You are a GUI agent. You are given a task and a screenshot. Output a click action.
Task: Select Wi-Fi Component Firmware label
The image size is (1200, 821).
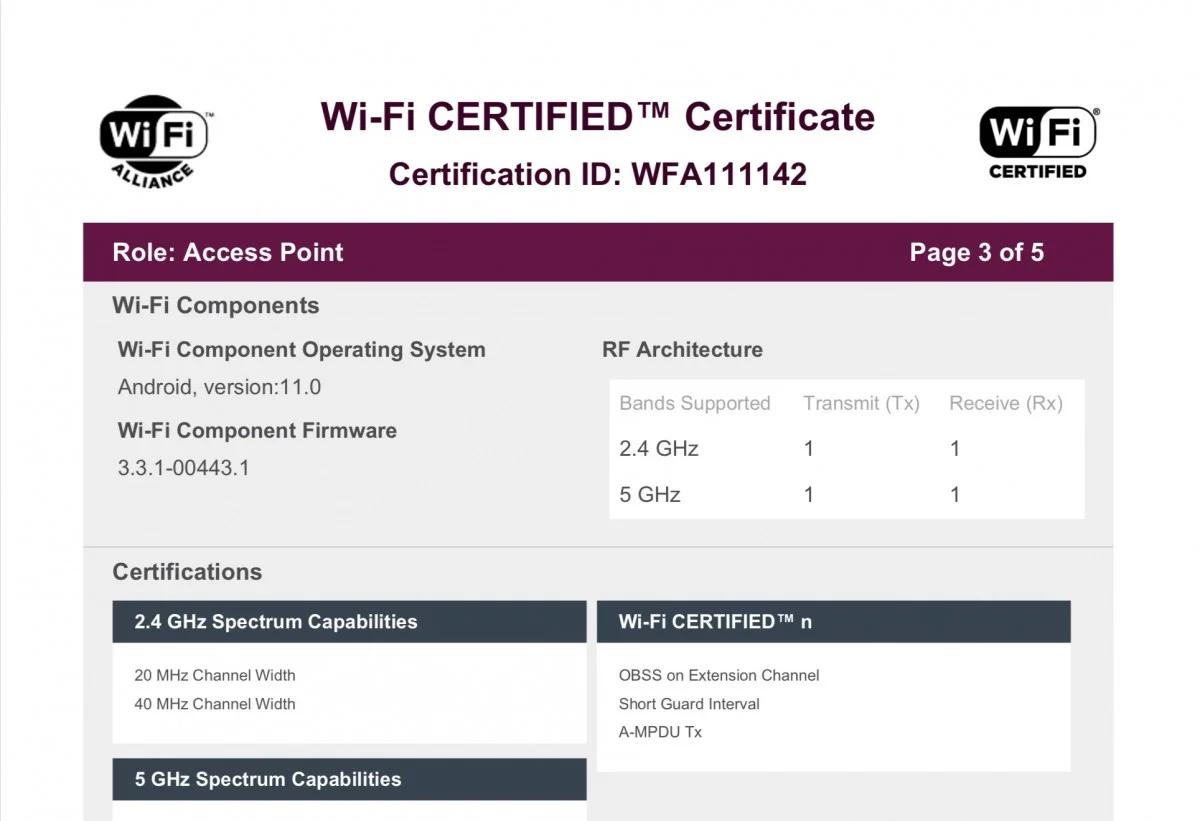[257, 431]
